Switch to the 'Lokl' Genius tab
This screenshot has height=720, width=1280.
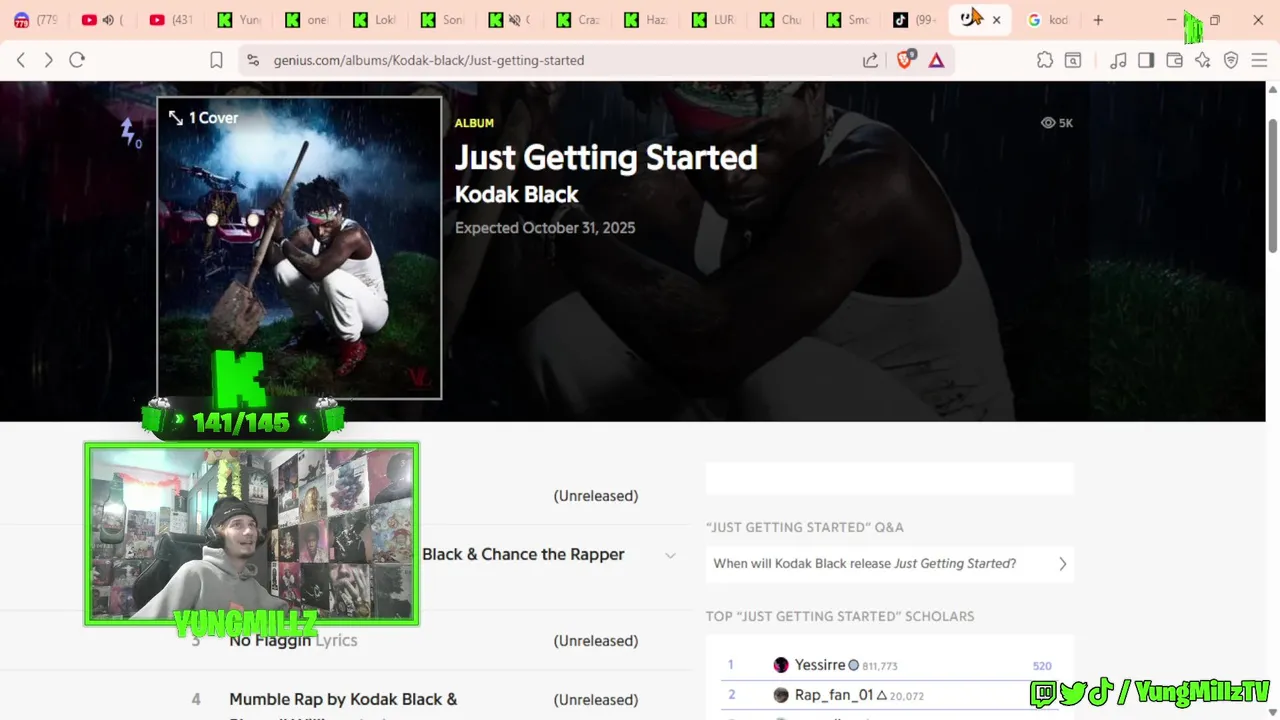(375, 20)
